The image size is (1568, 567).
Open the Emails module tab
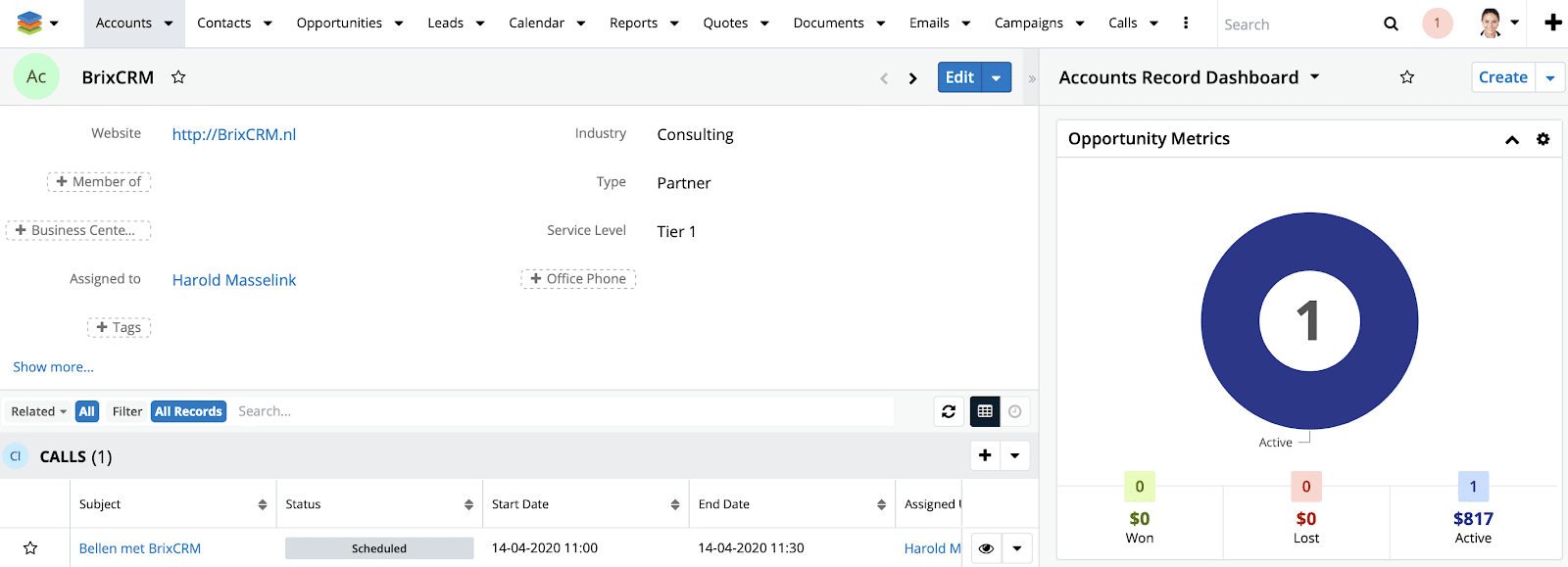click(929, 24)
